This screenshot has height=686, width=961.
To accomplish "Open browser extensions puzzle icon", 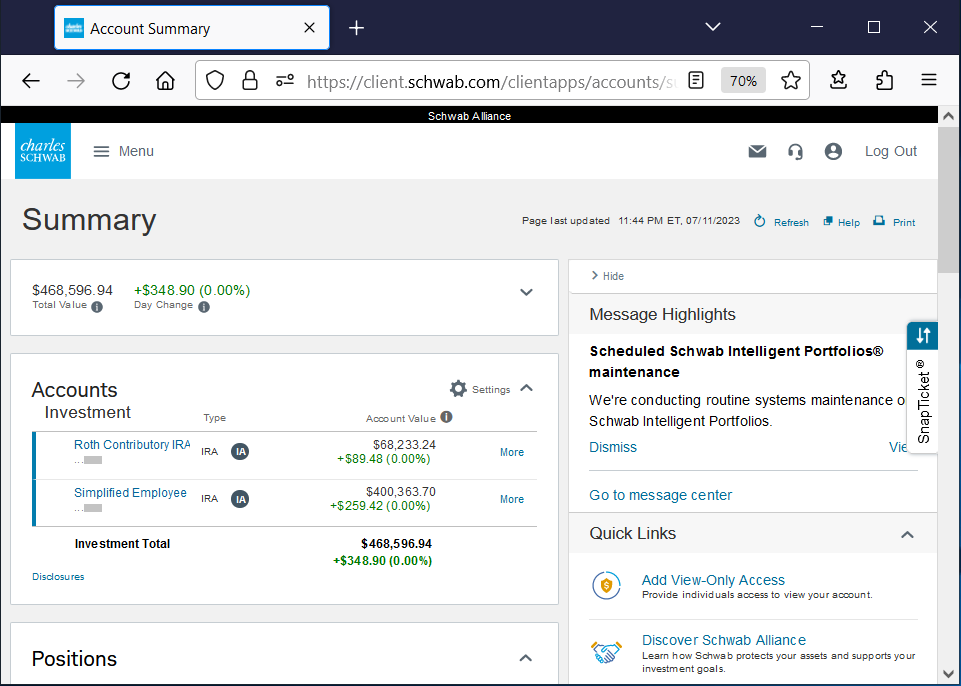I will click(x=884, y=80).
